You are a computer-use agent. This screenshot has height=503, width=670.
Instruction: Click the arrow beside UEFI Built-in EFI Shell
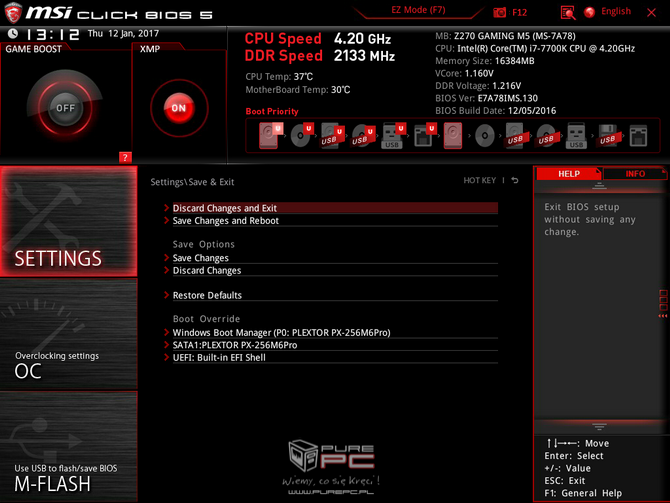pos(167,357)
